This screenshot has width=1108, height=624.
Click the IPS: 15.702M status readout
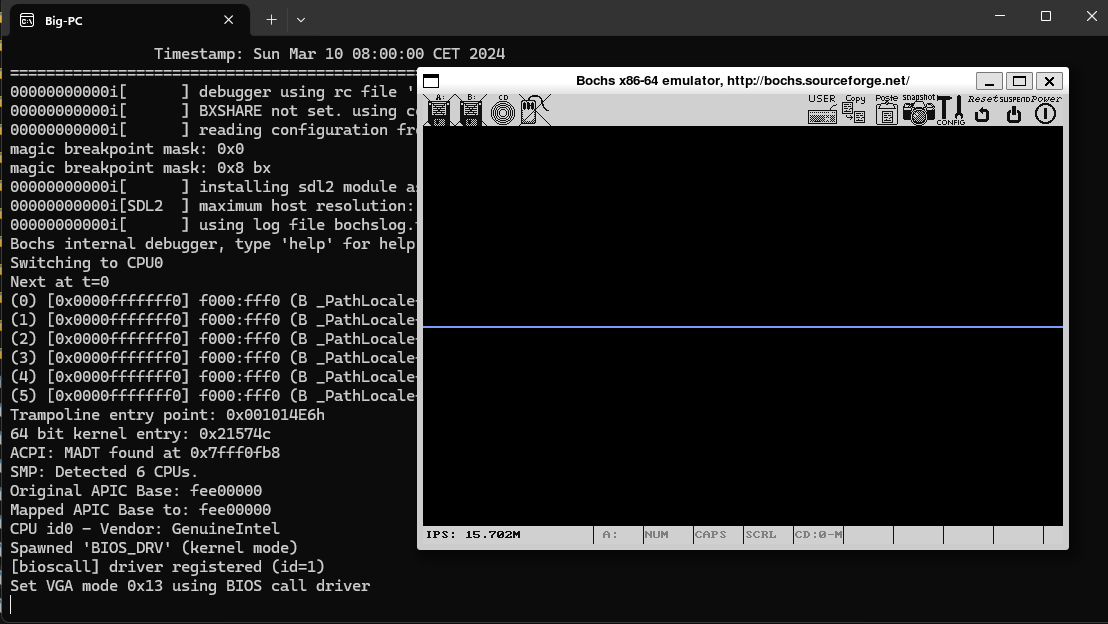click(473, 535)
